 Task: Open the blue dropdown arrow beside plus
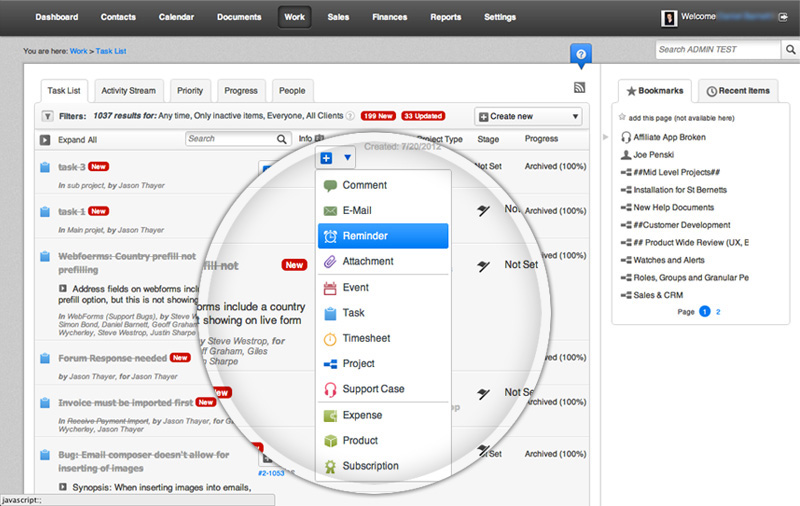coord(347,158)
